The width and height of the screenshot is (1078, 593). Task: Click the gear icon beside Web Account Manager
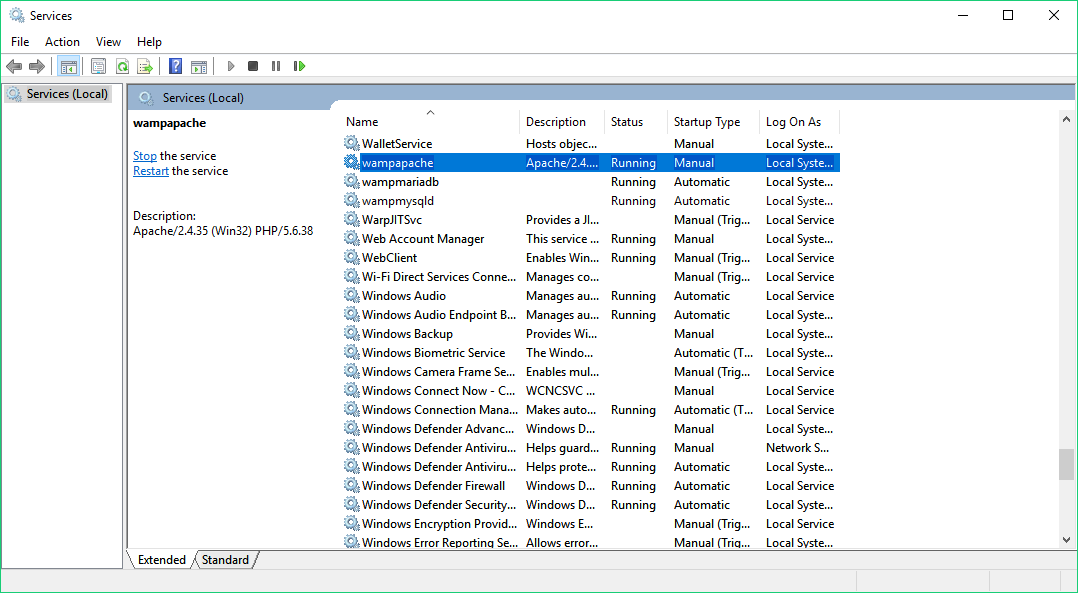pyautogui.click(x=351, y=239)
